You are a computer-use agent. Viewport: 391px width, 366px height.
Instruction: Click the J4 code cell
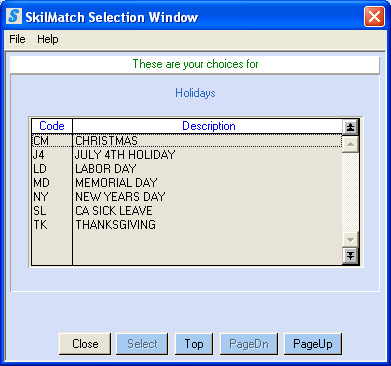point(52,155)
